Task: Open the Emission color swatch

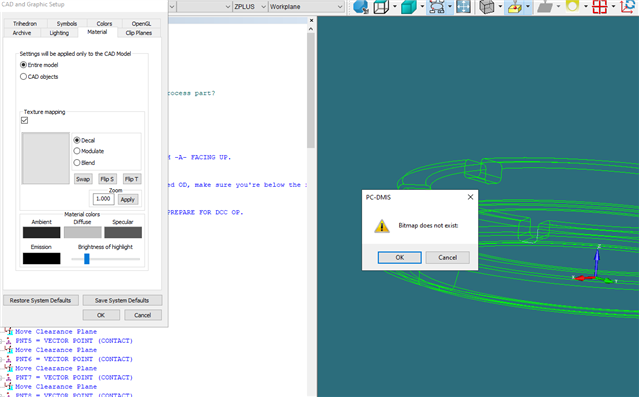Action: (x=42, y=258)
